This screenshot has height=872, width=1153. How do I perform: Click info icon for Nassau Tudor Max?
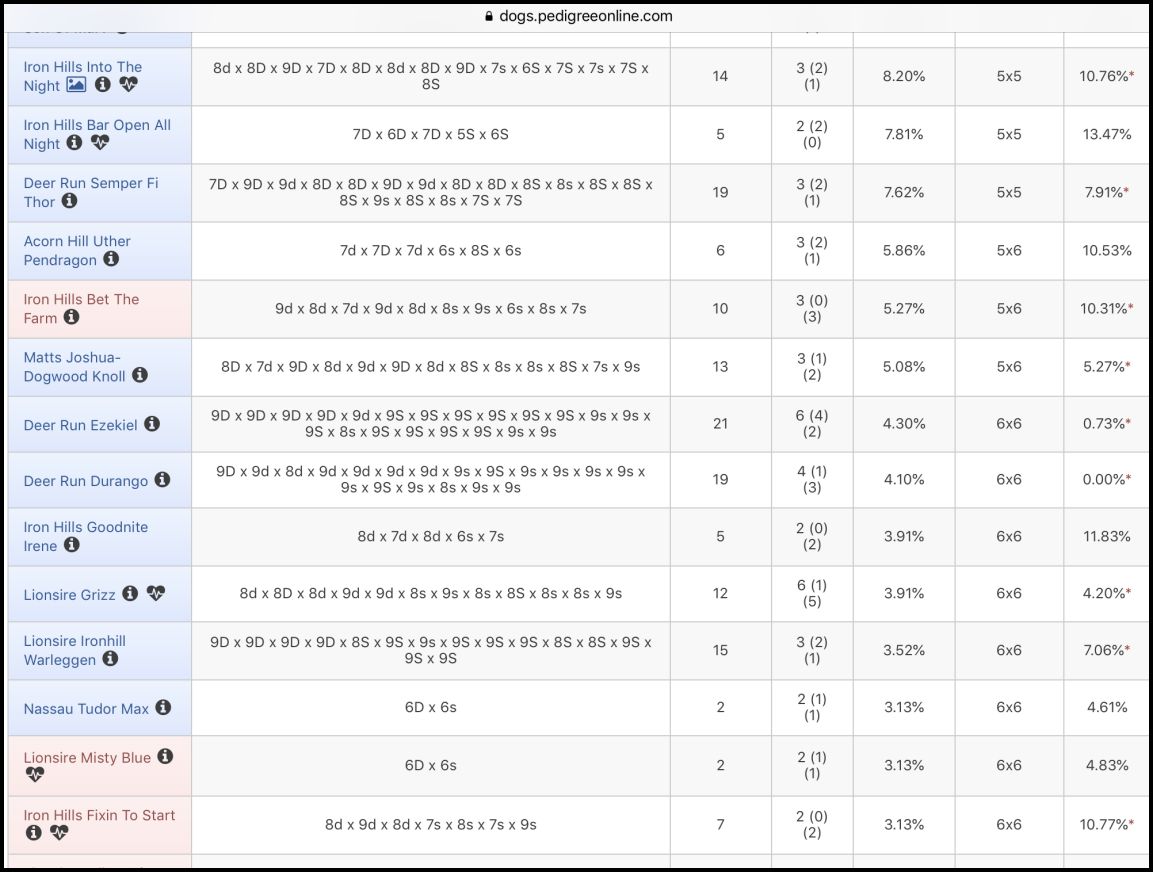tap(163, 707)
